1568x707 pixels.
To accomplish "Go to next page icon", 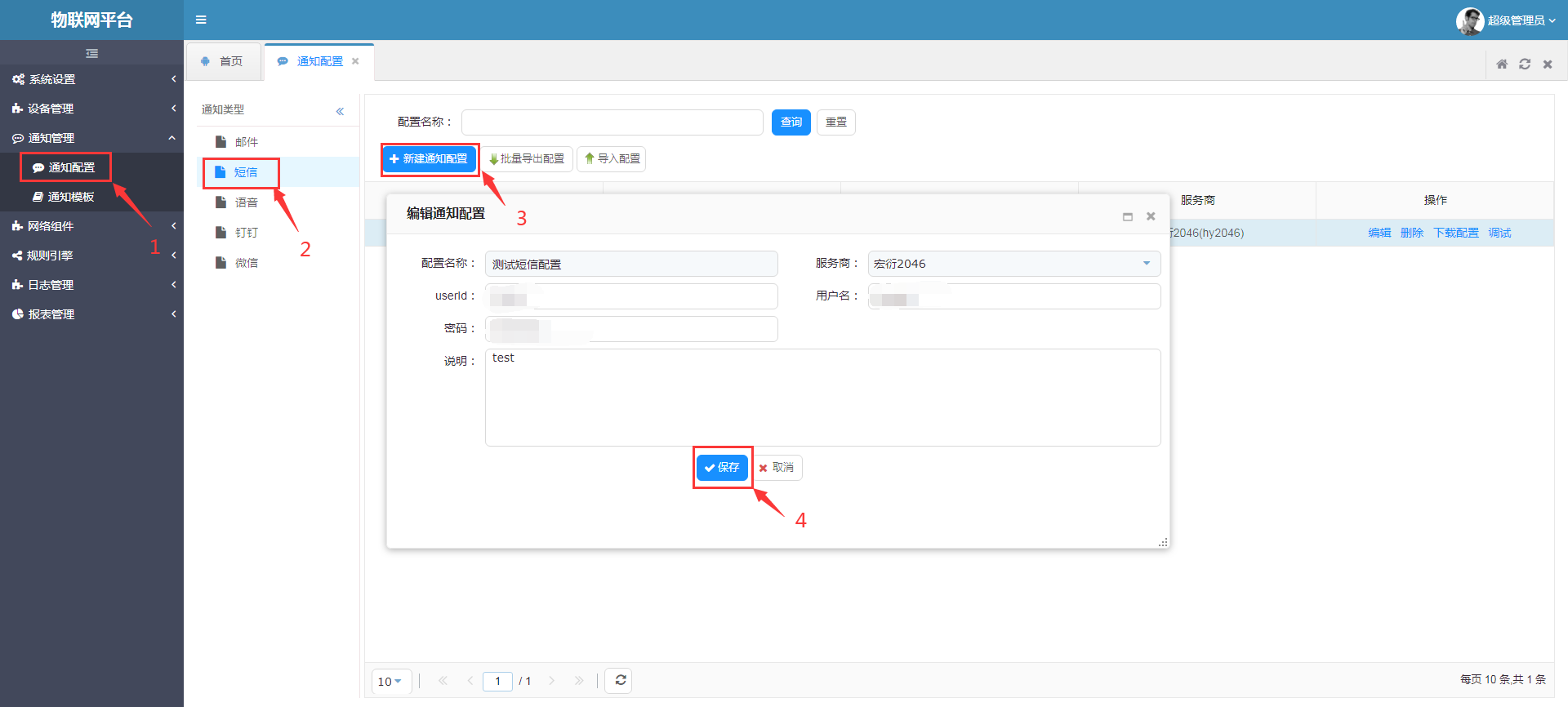I will (552, 681).
